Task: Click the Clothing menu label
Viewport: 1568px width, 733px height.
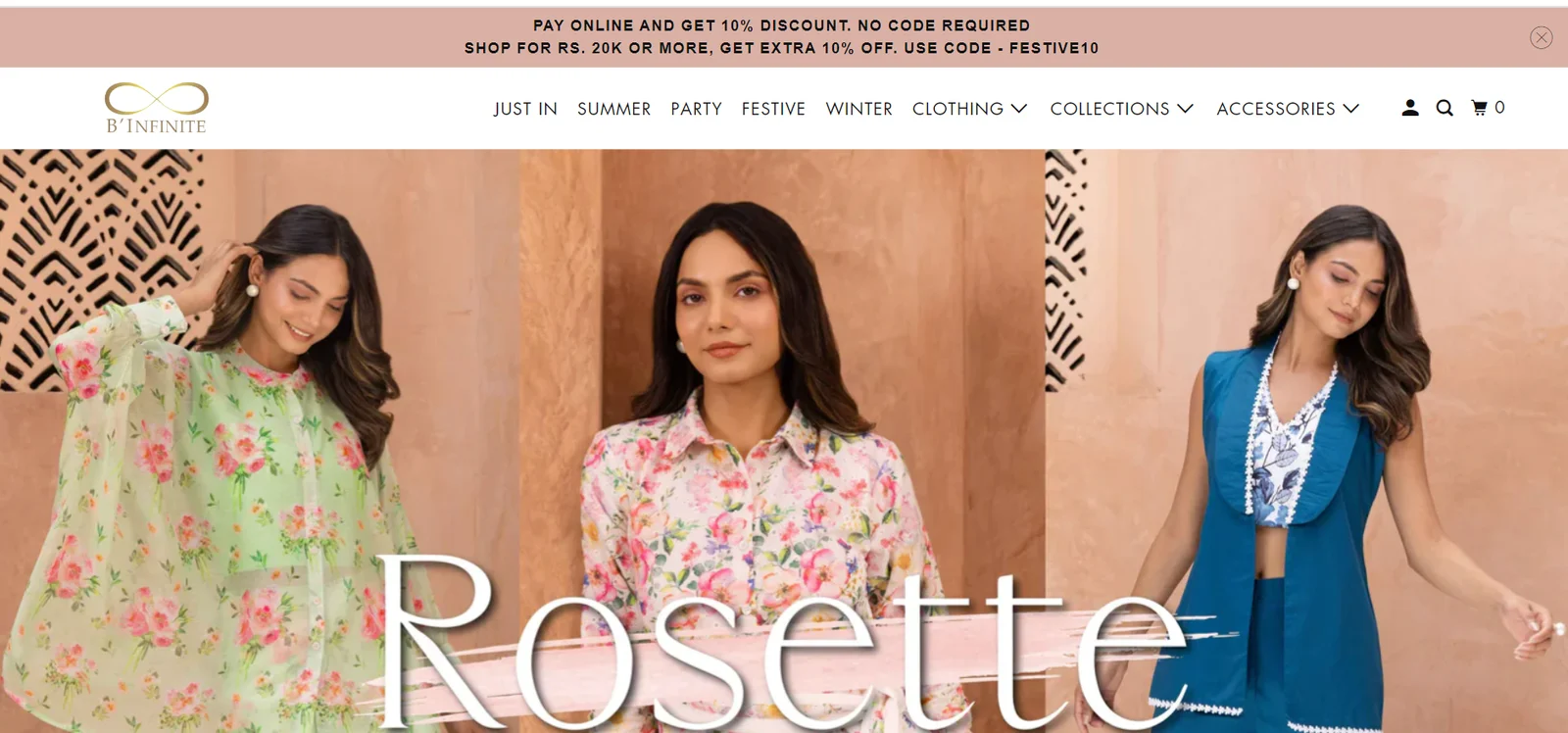Action: (x=957, y=109)
